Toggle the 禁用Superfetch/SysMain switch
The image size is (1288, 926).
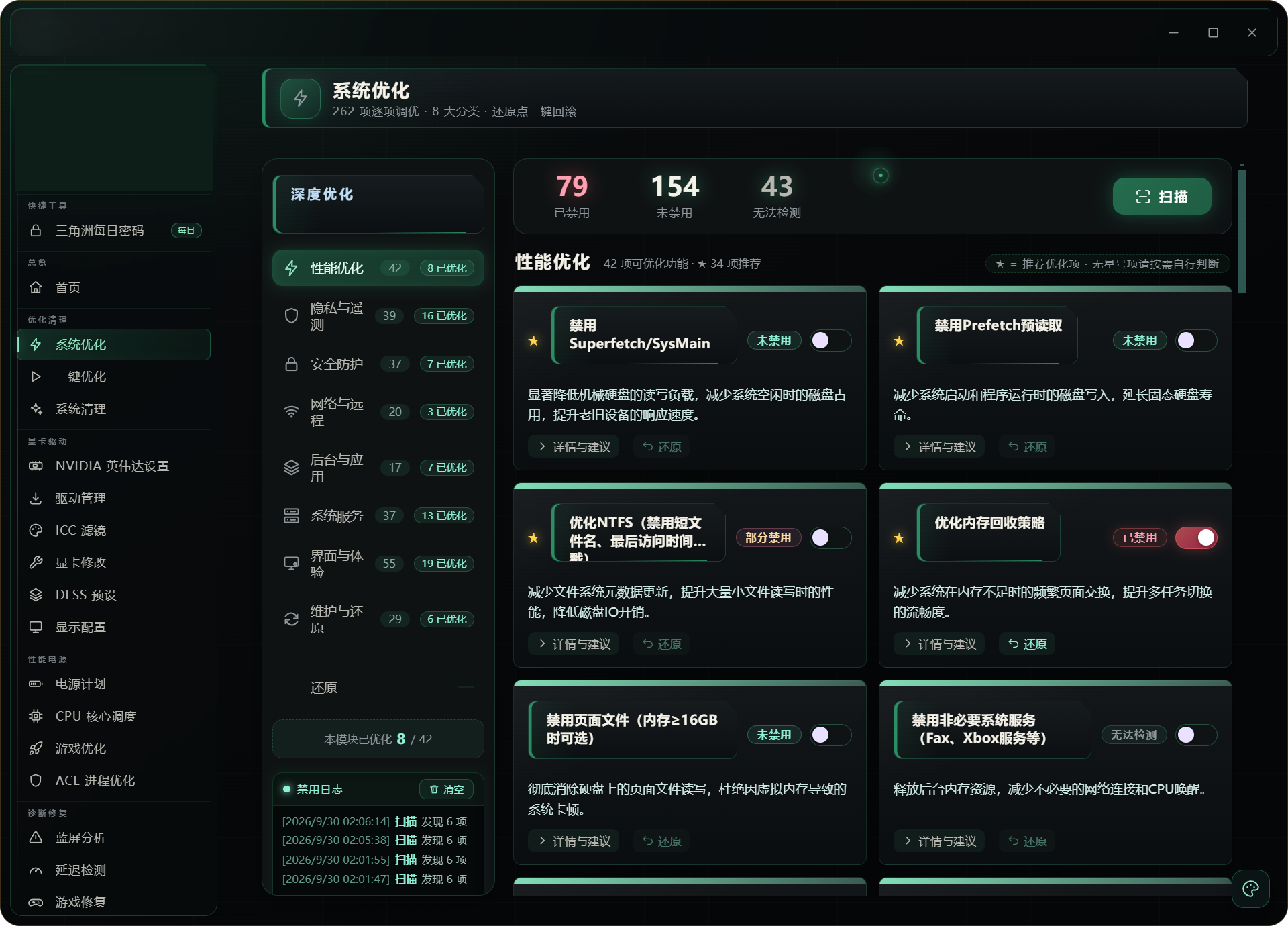pyautogui.click(x=830, y=340)
